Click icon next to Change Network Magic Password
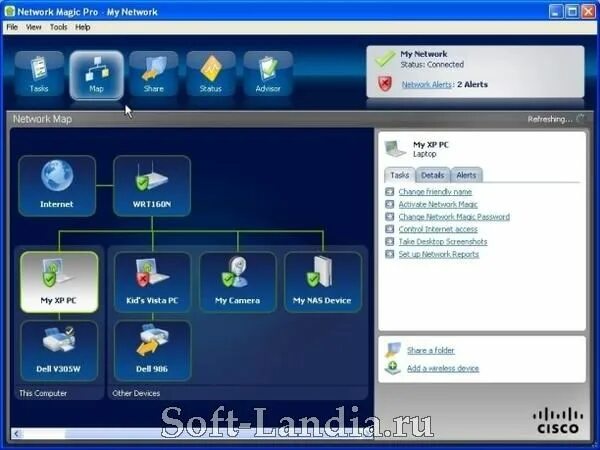The image size is (600, 450). [x=390, y=217]
